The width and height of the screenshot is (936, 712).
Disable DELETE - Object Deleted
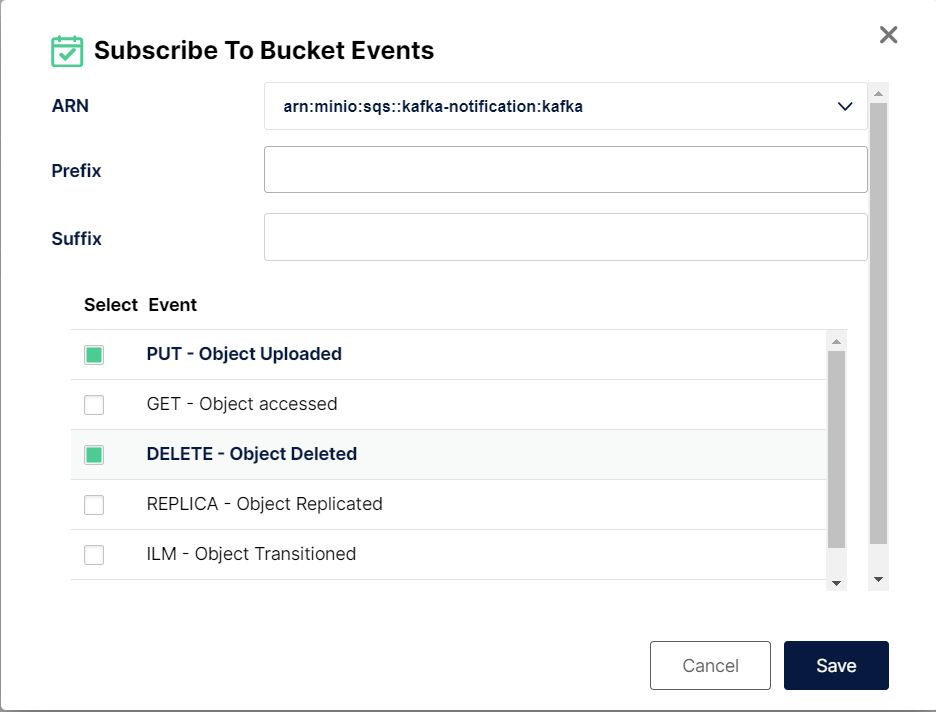93,454
